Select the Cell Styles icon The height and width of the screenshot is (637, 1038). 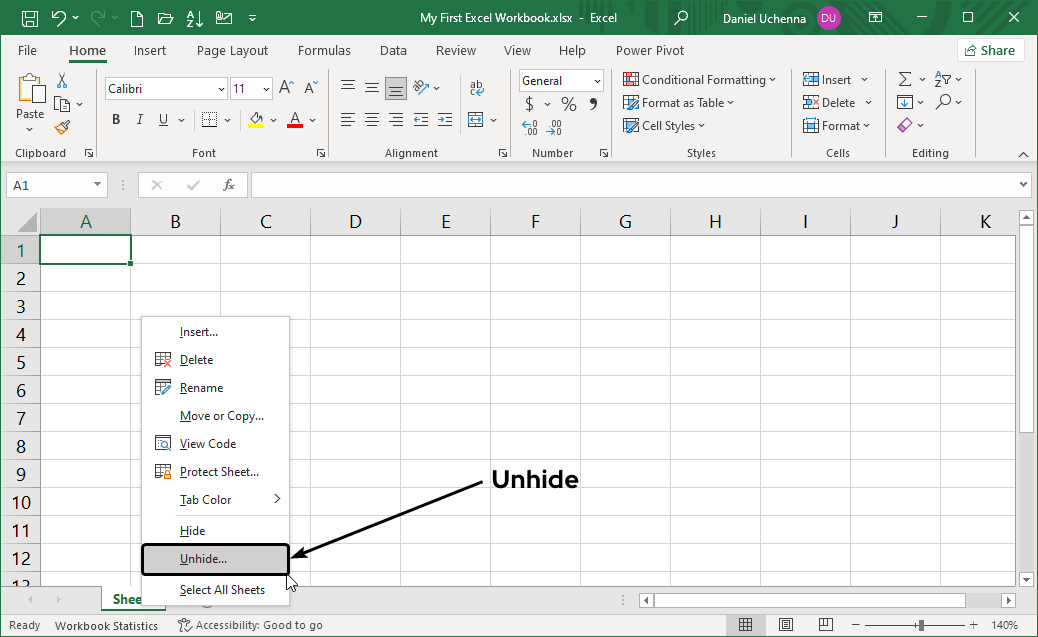631,125
